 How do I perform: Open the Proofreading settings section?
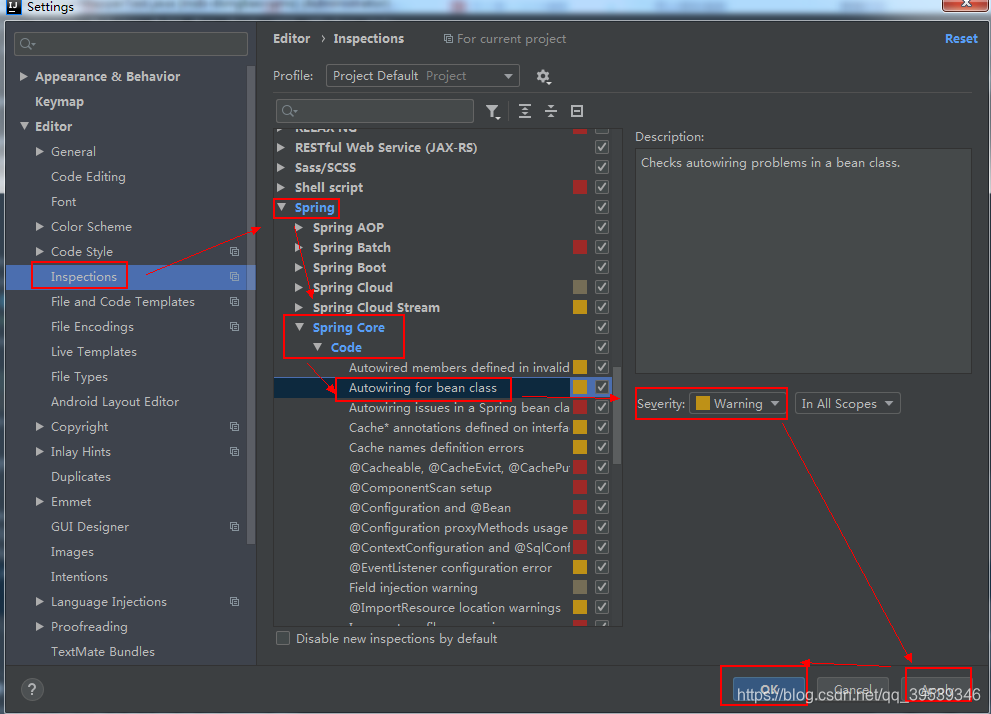(91, 626)
